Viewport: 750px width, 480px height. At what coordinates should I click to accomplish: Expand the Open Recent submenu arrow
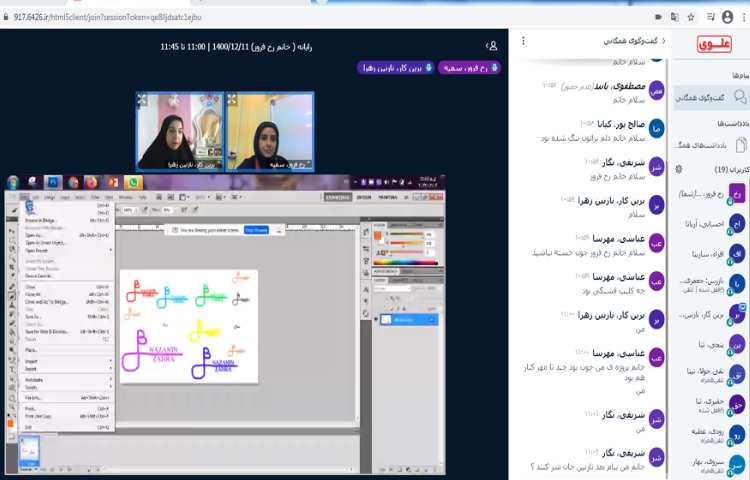pyautogui.click(x=110, y=251)
